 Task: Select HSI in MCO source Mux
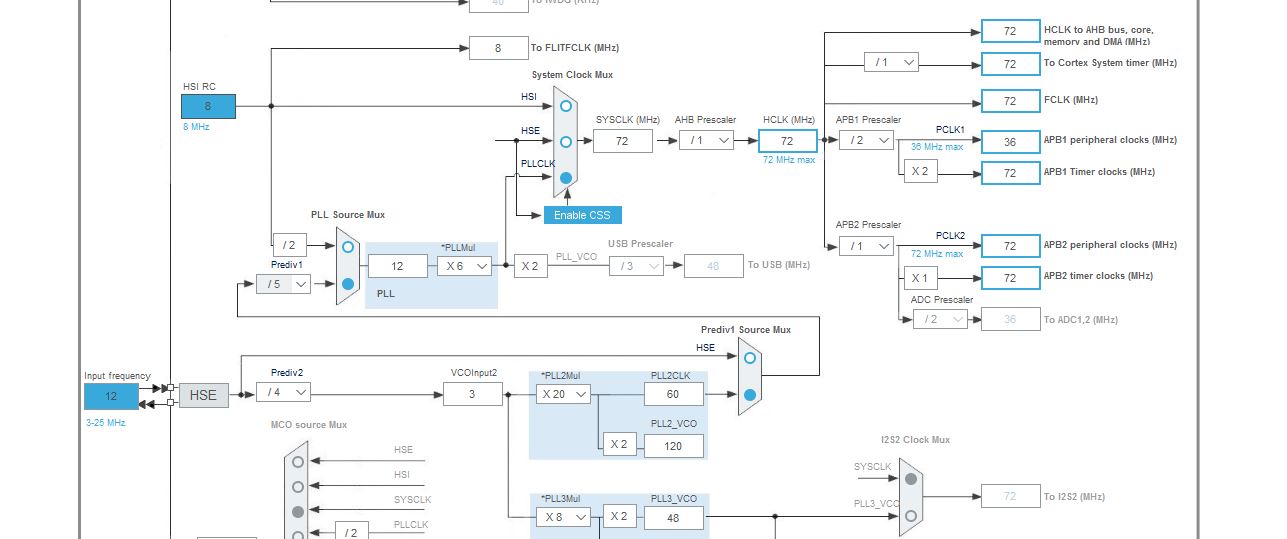[x=298, y=487]
